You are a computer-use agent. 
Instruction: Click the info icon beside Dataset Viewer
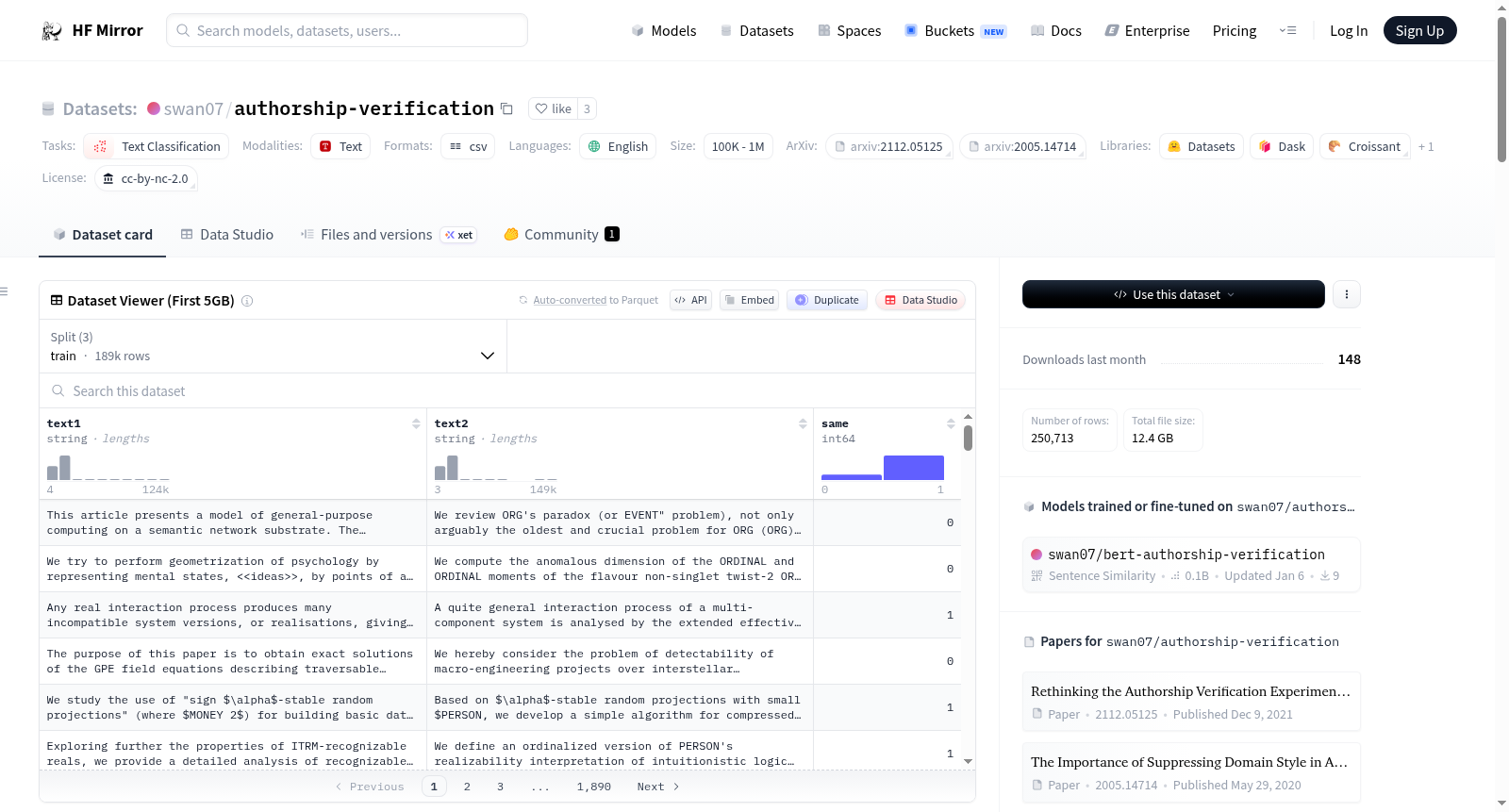pos(247,301)
